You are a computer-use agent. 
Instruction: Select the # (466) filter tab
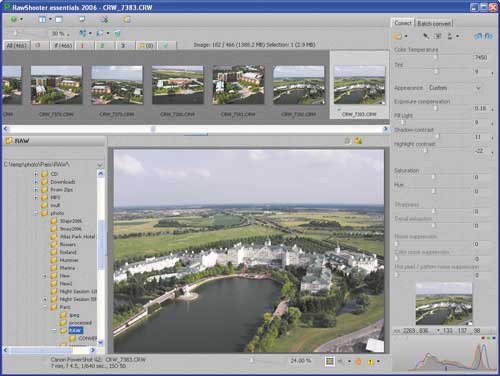pyautogui.click(x=63, y=45)
